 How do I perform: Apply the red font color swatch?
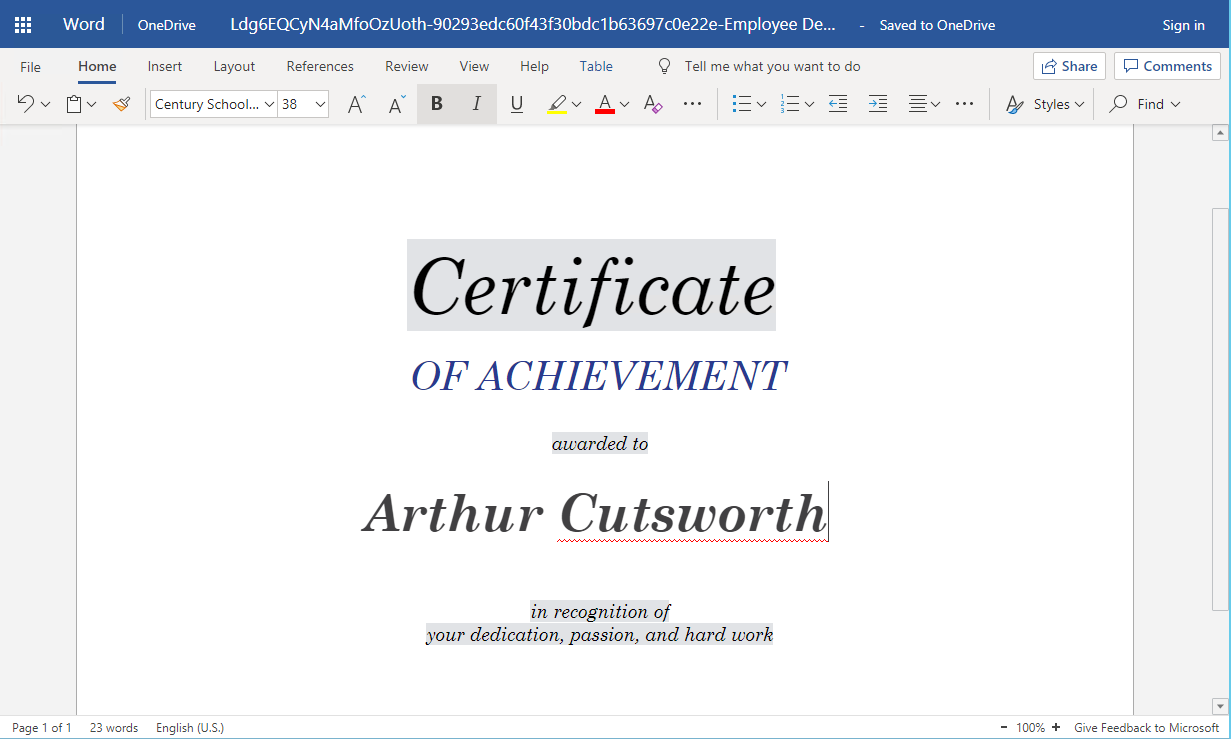click(x=604, y=104)
